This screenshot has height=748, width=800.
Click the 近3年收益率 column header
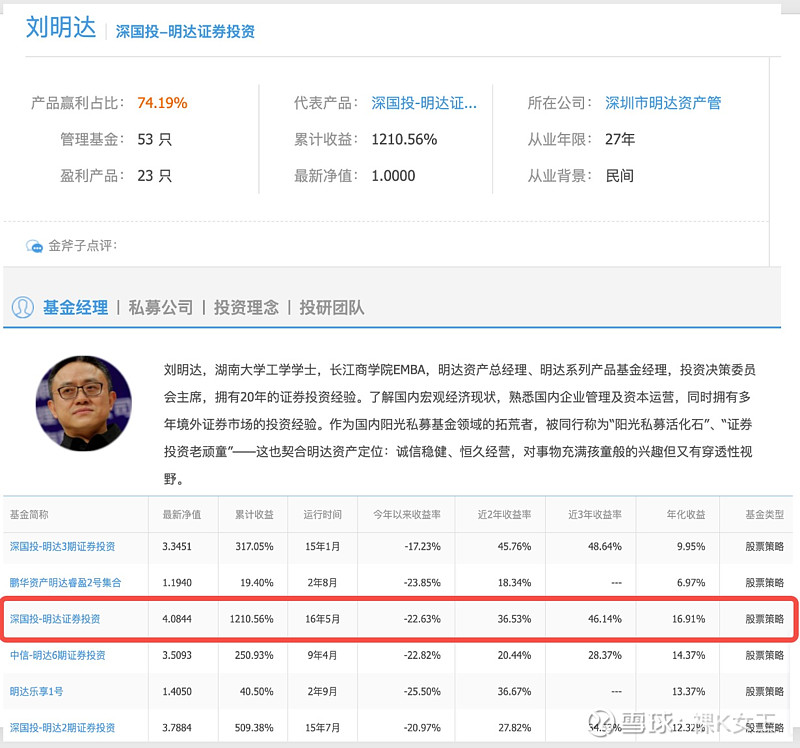595,514
